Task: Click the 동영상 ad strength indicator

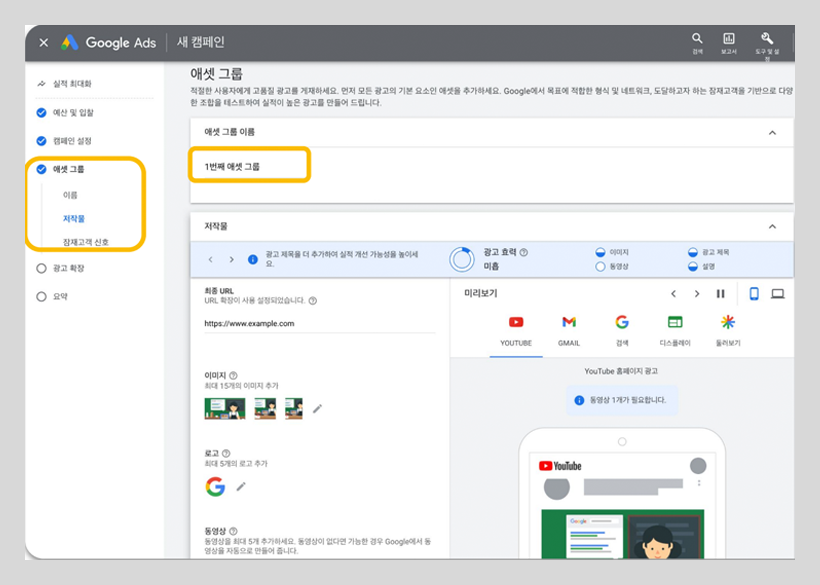Action: pos(612,267)
